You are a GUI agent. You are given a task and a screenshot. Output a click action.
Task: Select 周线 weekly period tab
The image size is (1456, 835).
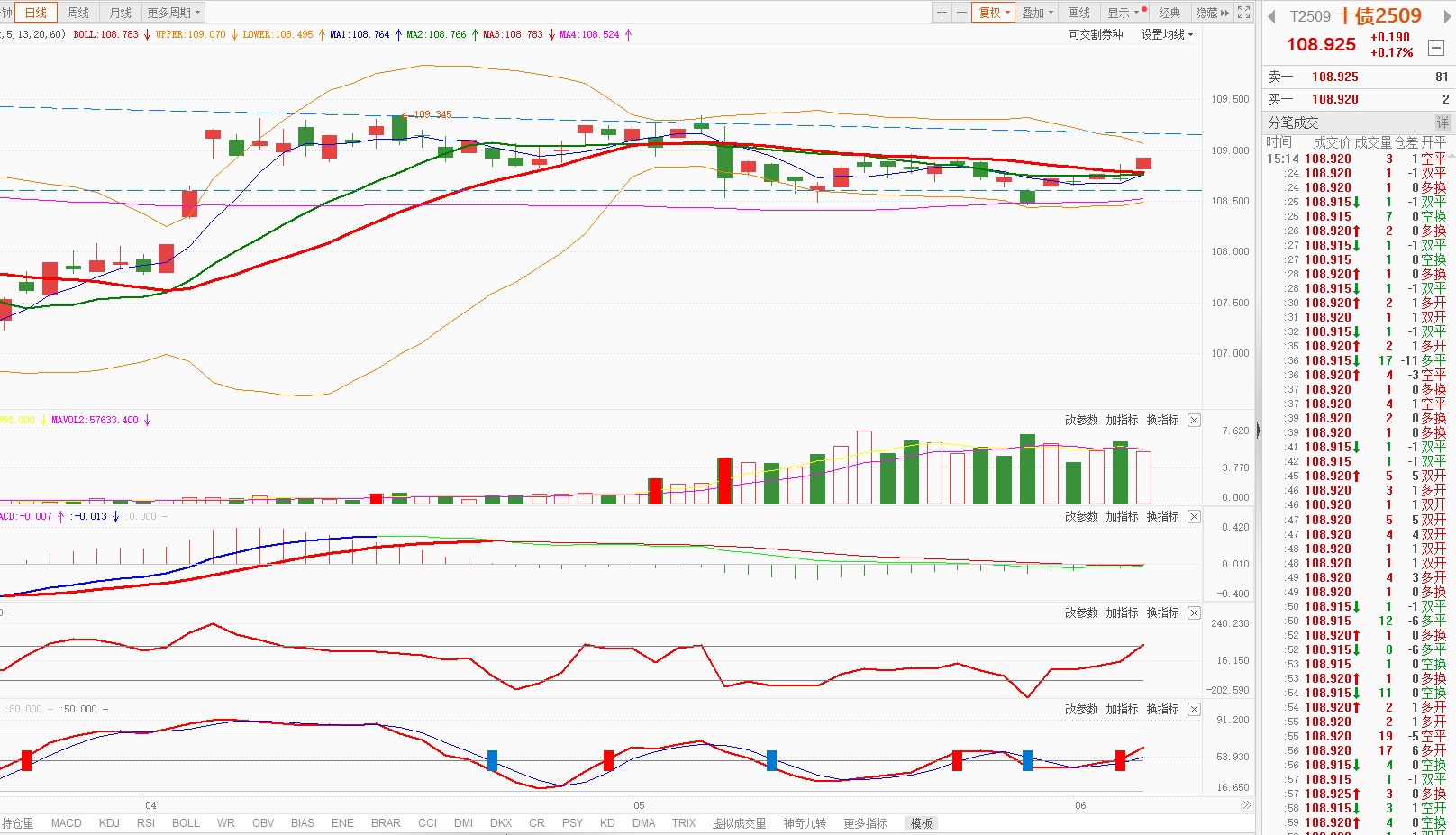coord(78,13)
